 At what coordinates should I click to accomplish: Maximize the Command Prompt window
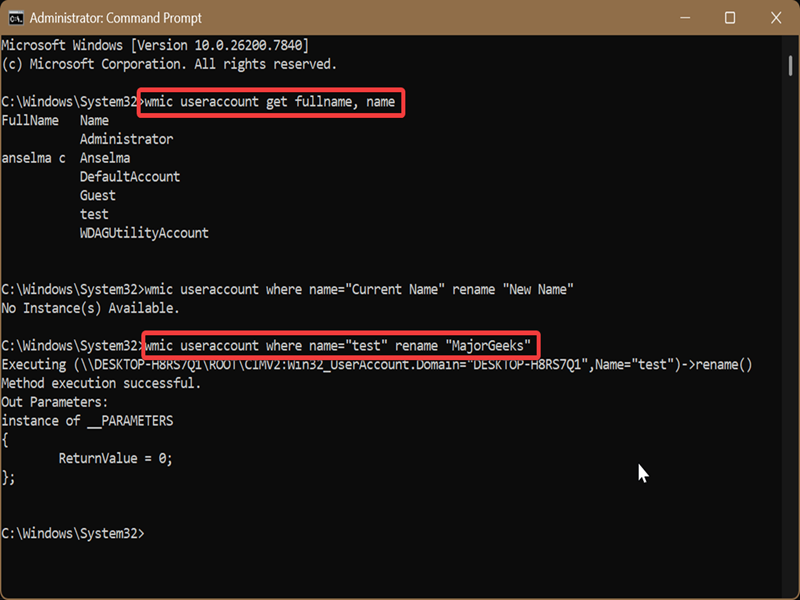click(730, 18)
